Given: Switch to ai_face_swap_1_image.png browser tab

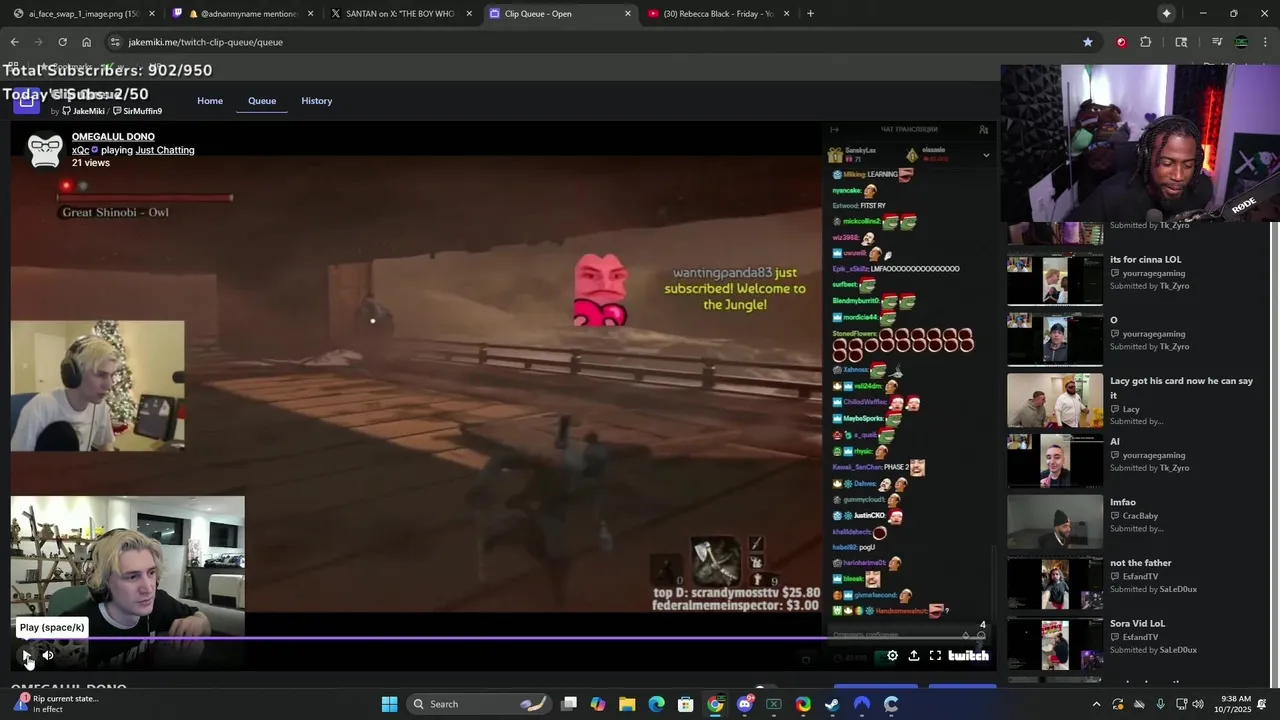Looking at the screenshot, I should pos(82,14).
